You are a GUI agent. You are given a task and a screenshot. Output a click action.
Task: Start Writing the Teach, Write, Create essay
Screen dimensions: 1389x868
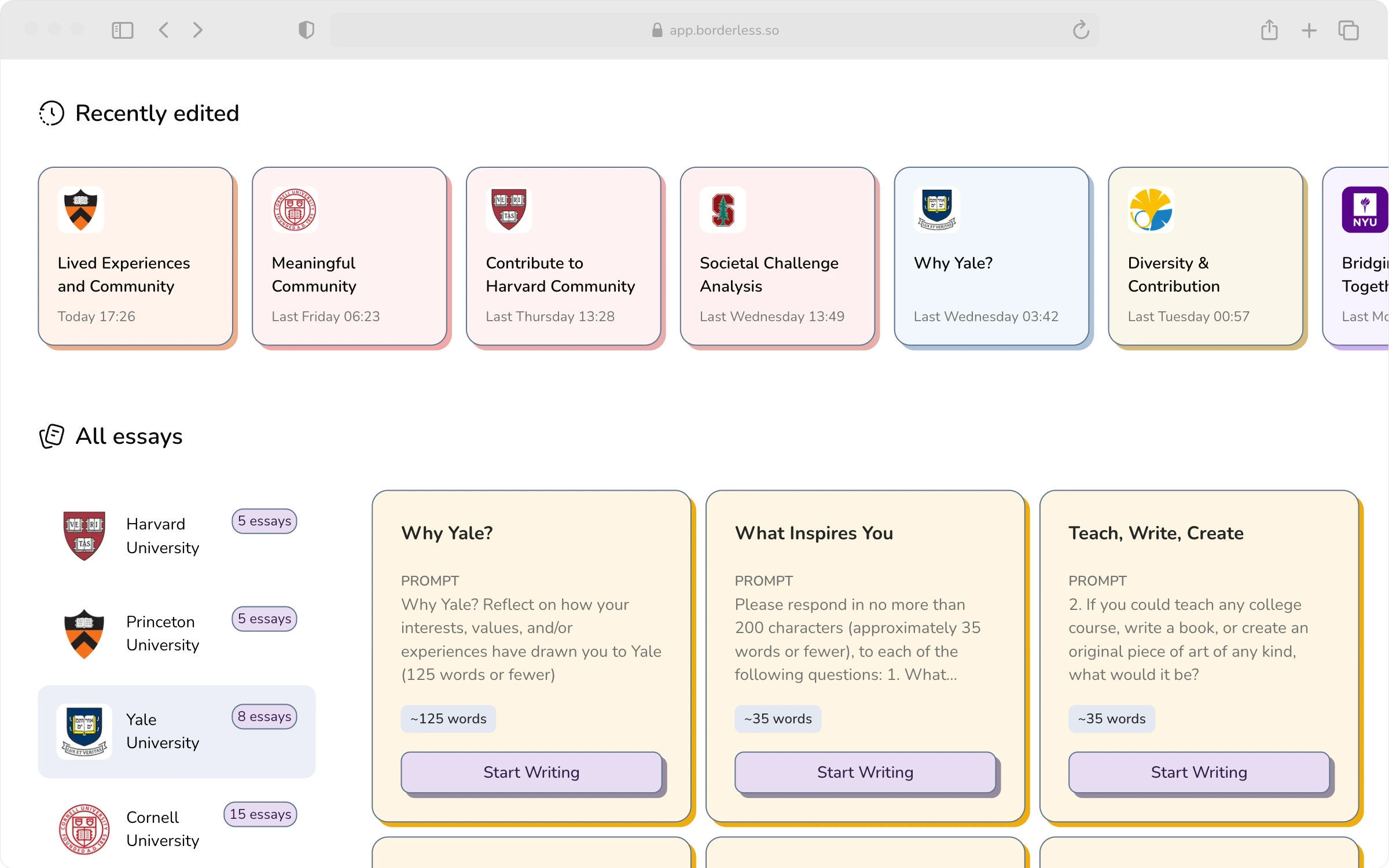click(1199, 772)
